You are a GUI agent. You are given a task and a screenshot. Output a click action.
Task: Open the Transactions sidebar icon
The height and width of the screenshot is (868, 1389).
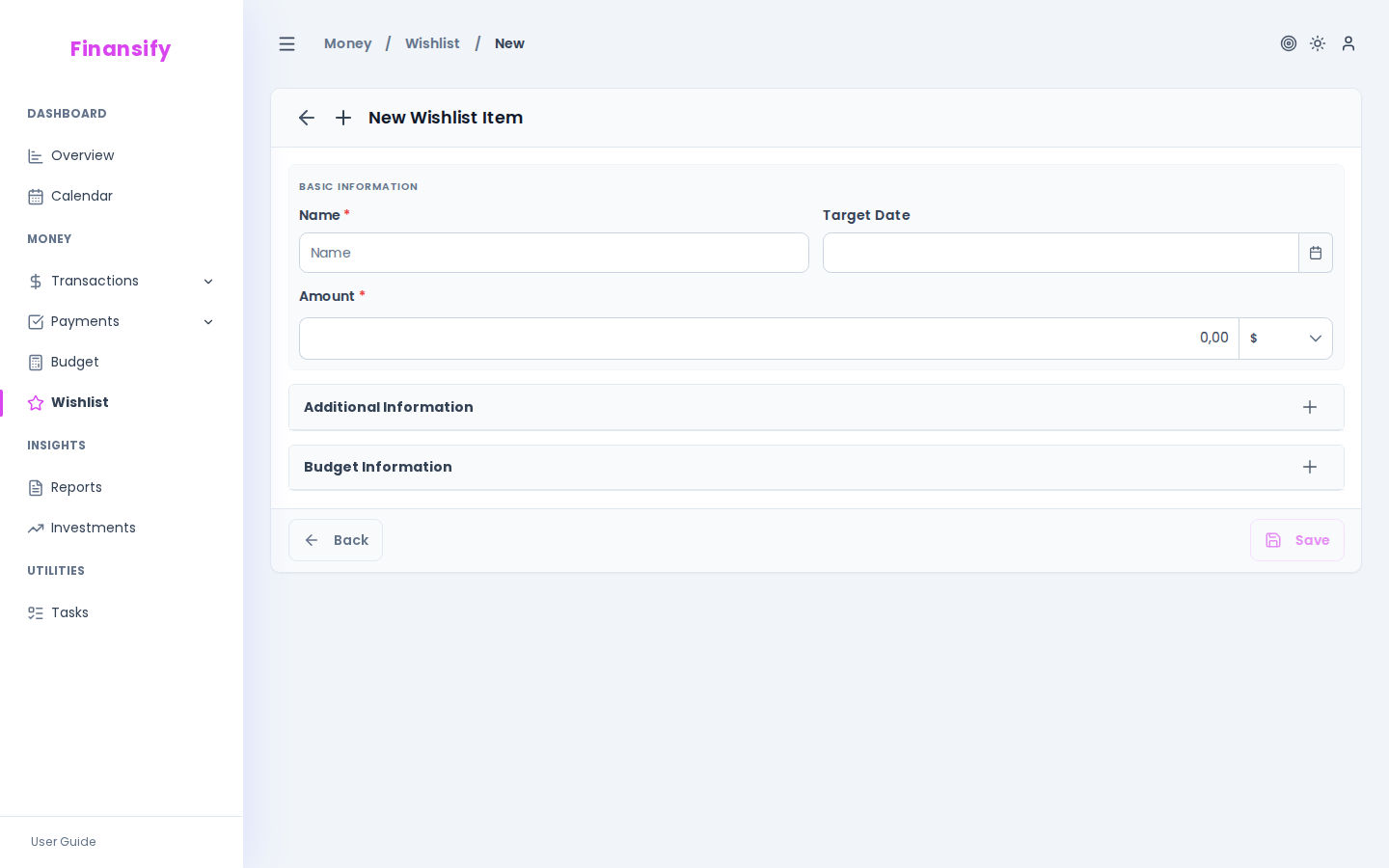[36, 281]
